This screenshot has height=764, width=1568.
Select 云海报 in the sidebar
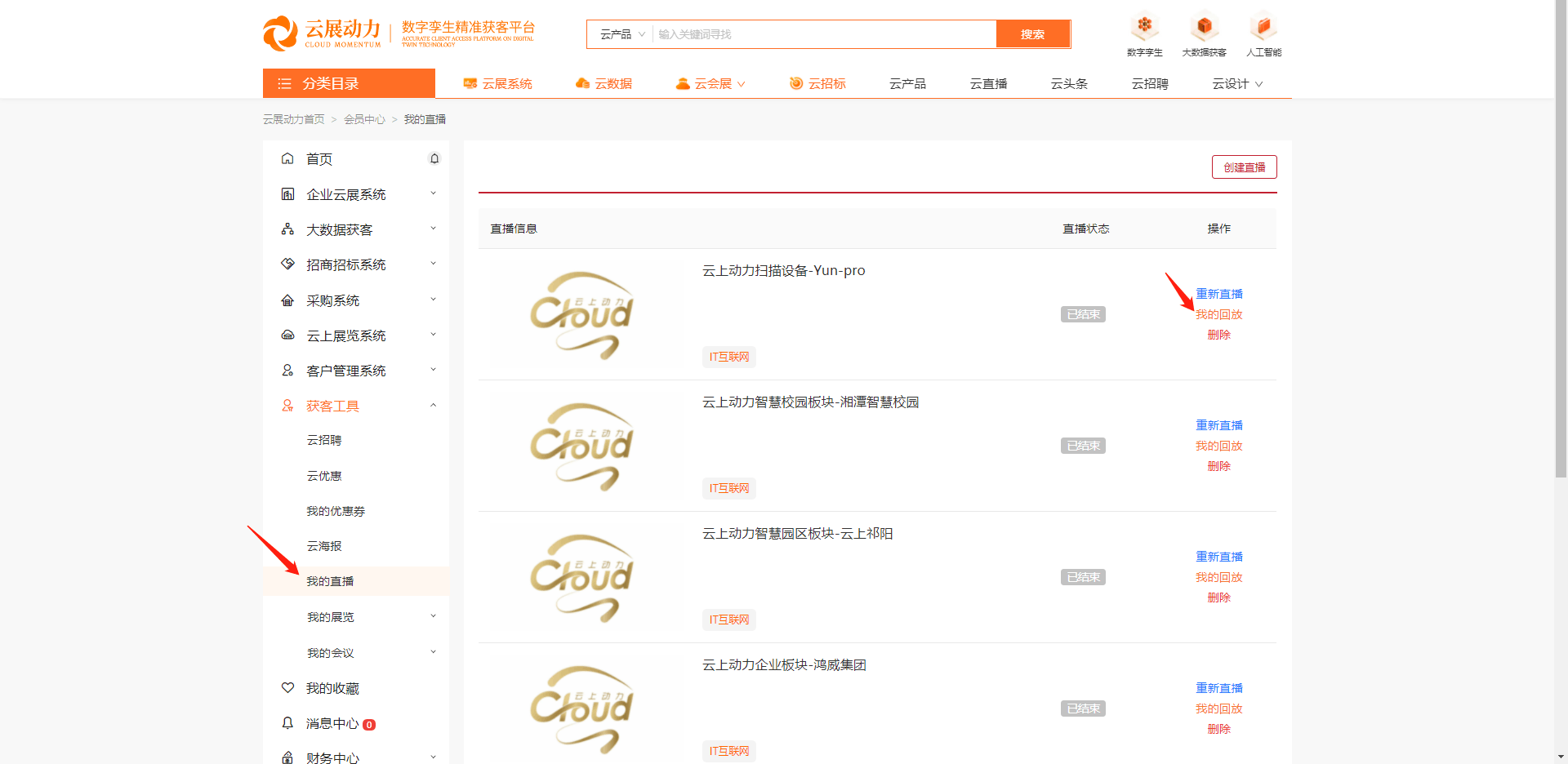(324, 546)
